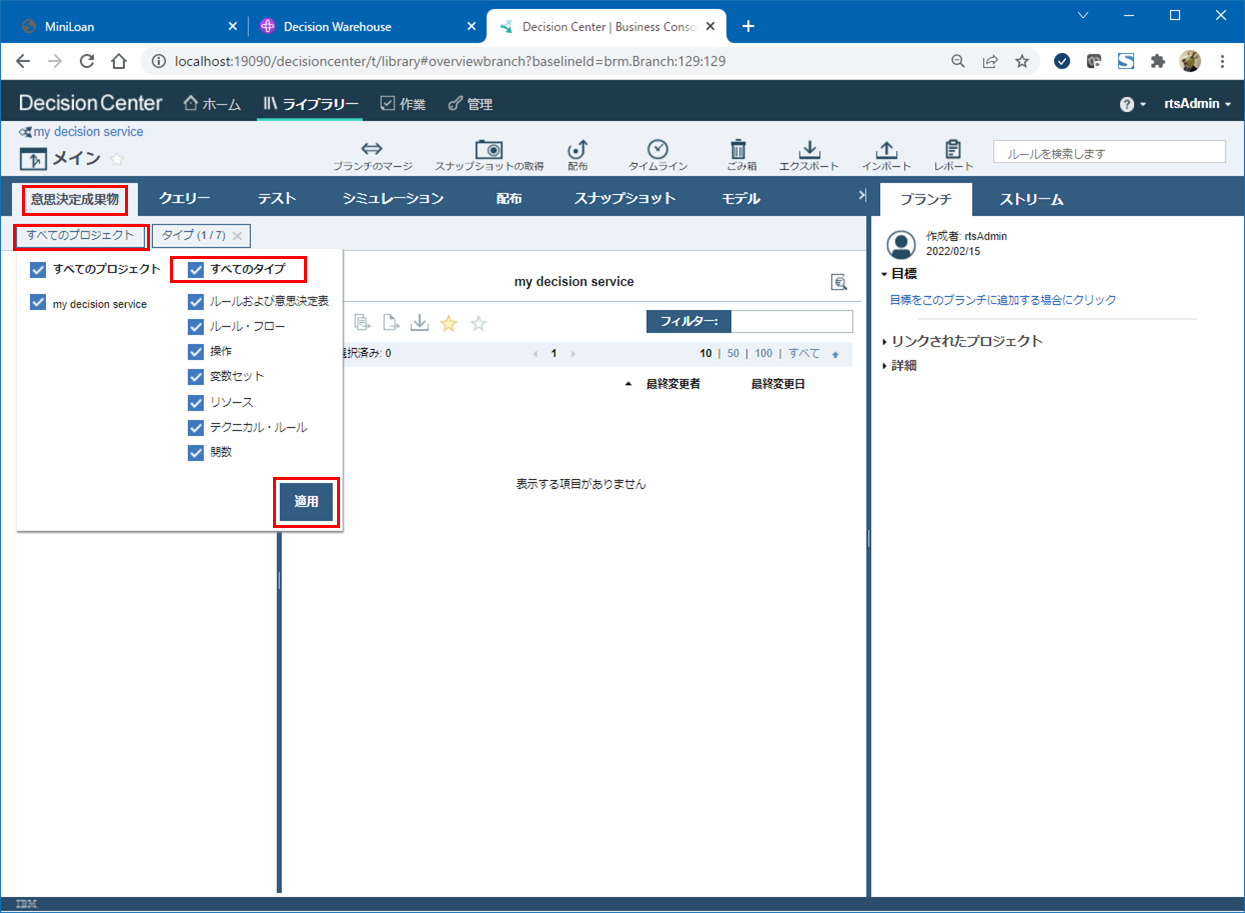Toggle the すべてのプロジェクト checkbox

coord(38,269)
